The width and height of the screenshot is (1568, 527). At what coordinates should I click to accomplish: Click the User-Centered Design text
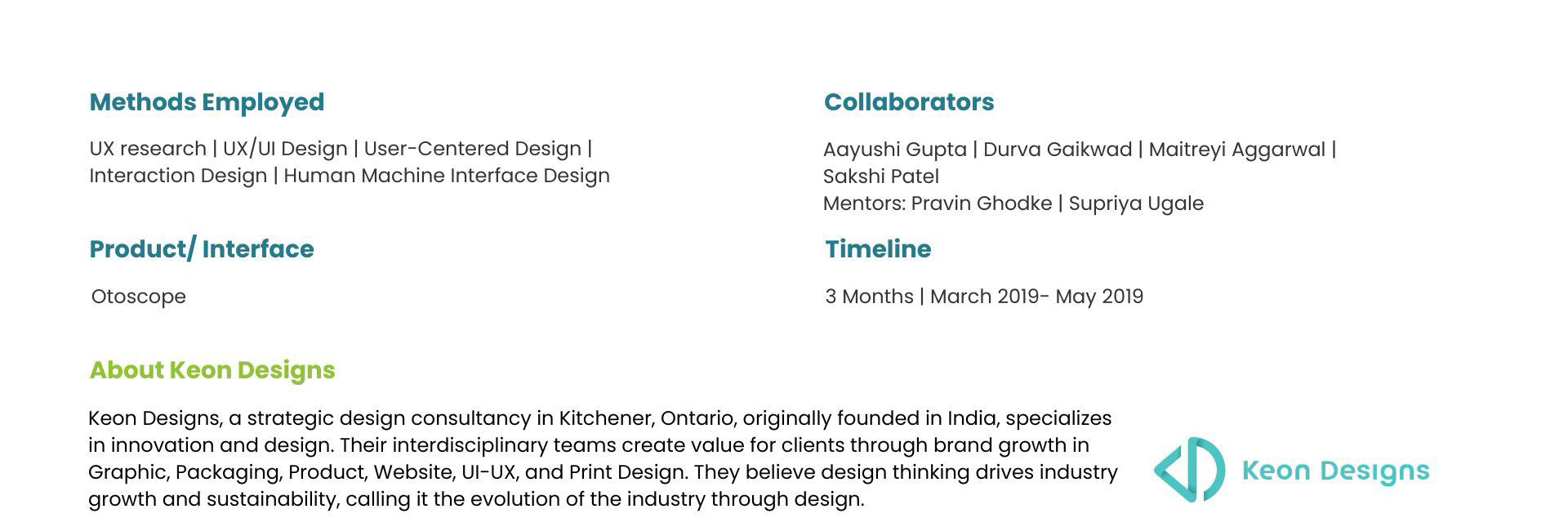(472, 149)
